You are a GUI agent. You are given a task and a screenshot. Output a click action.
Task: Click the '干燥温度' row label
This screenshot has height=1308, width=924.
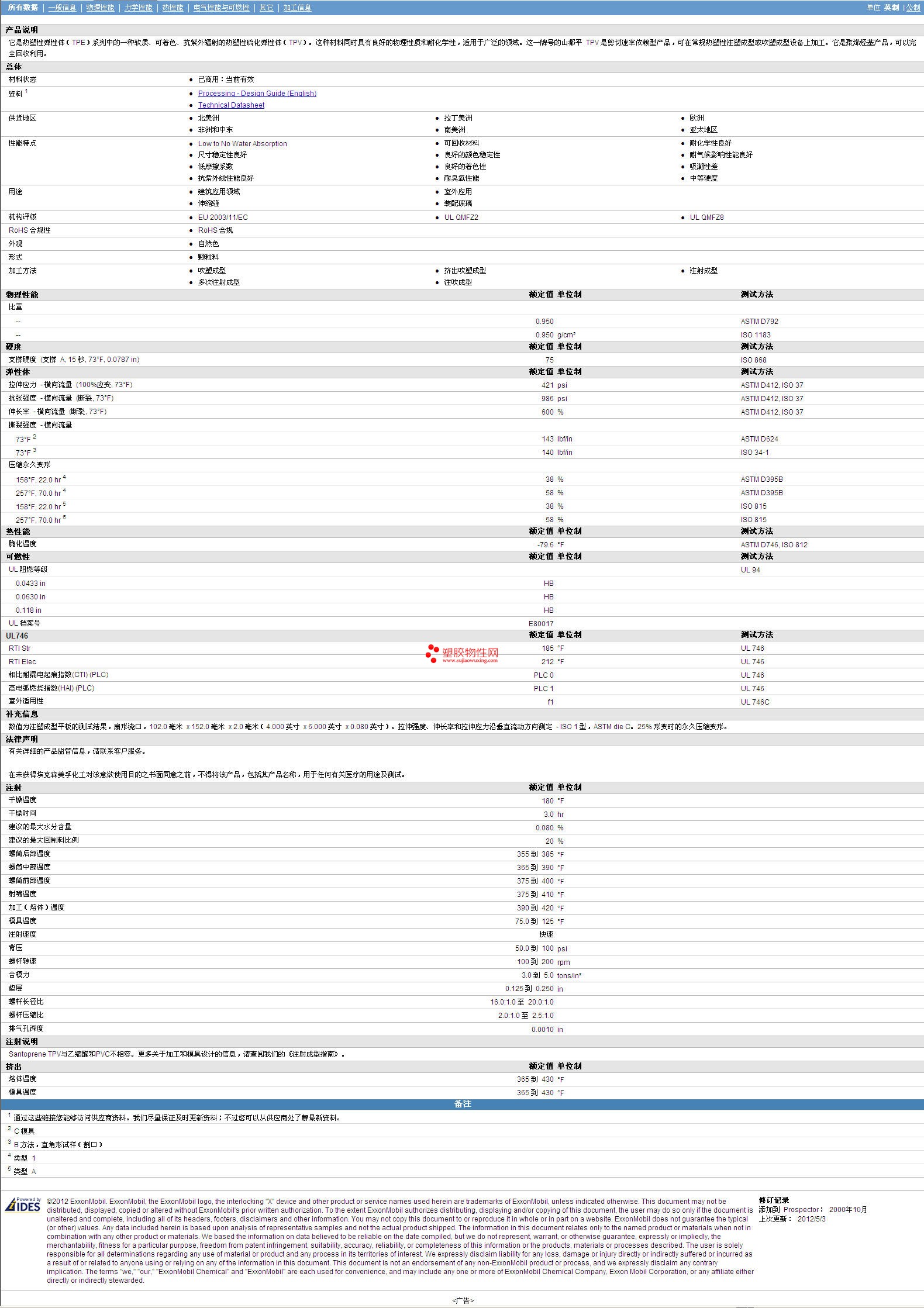click(x=22, y=800)
